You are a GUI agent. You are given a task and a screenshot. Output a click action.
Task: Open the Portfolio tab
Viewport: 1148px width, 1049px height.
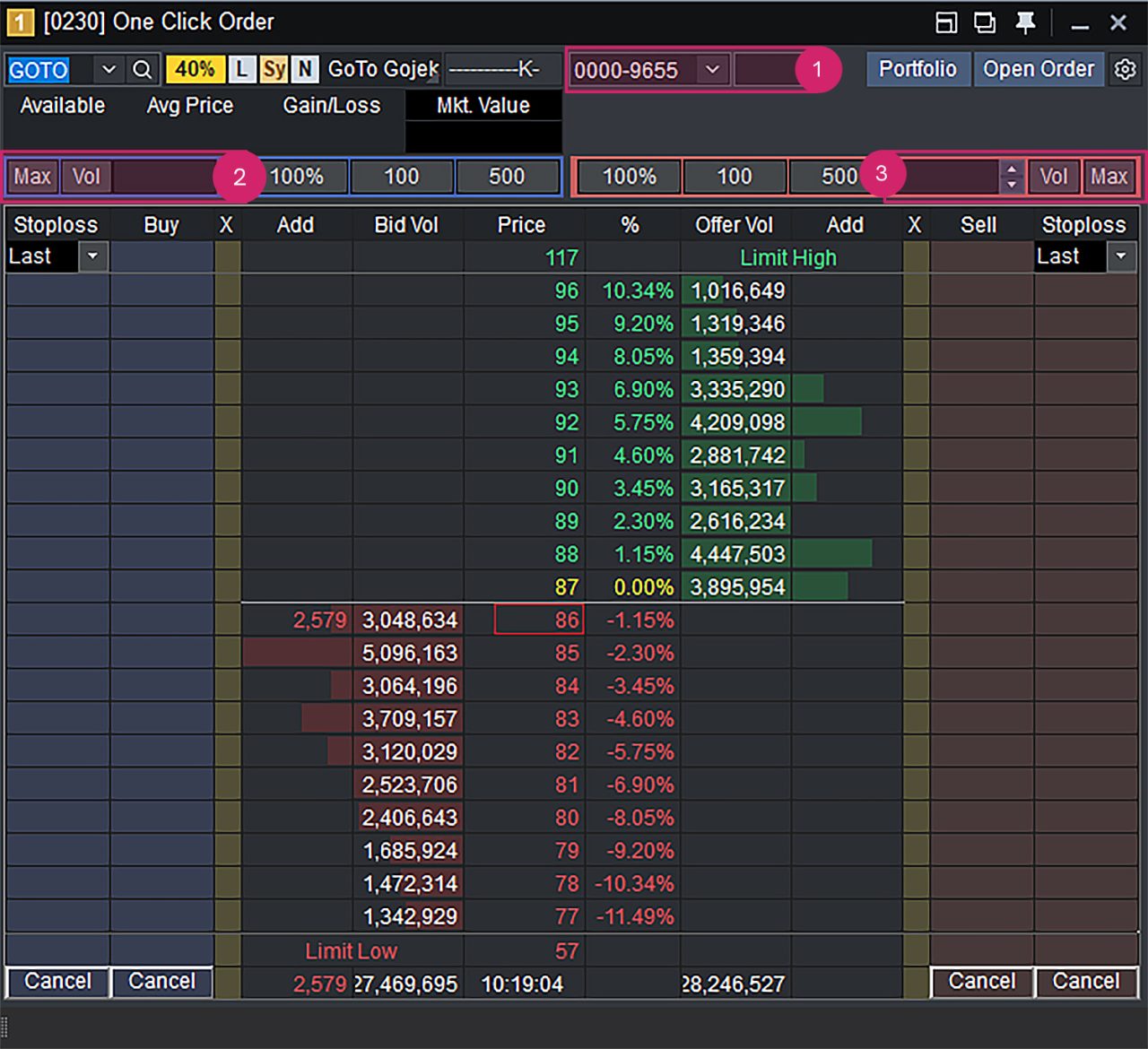tap(918, 69)
